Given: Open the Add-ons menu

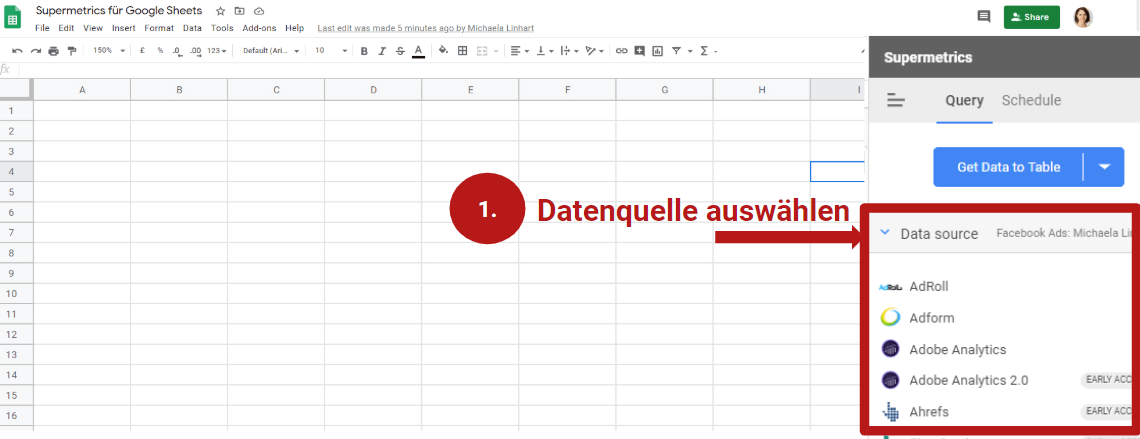Looking at the screenshot, I should coord(259,28).
